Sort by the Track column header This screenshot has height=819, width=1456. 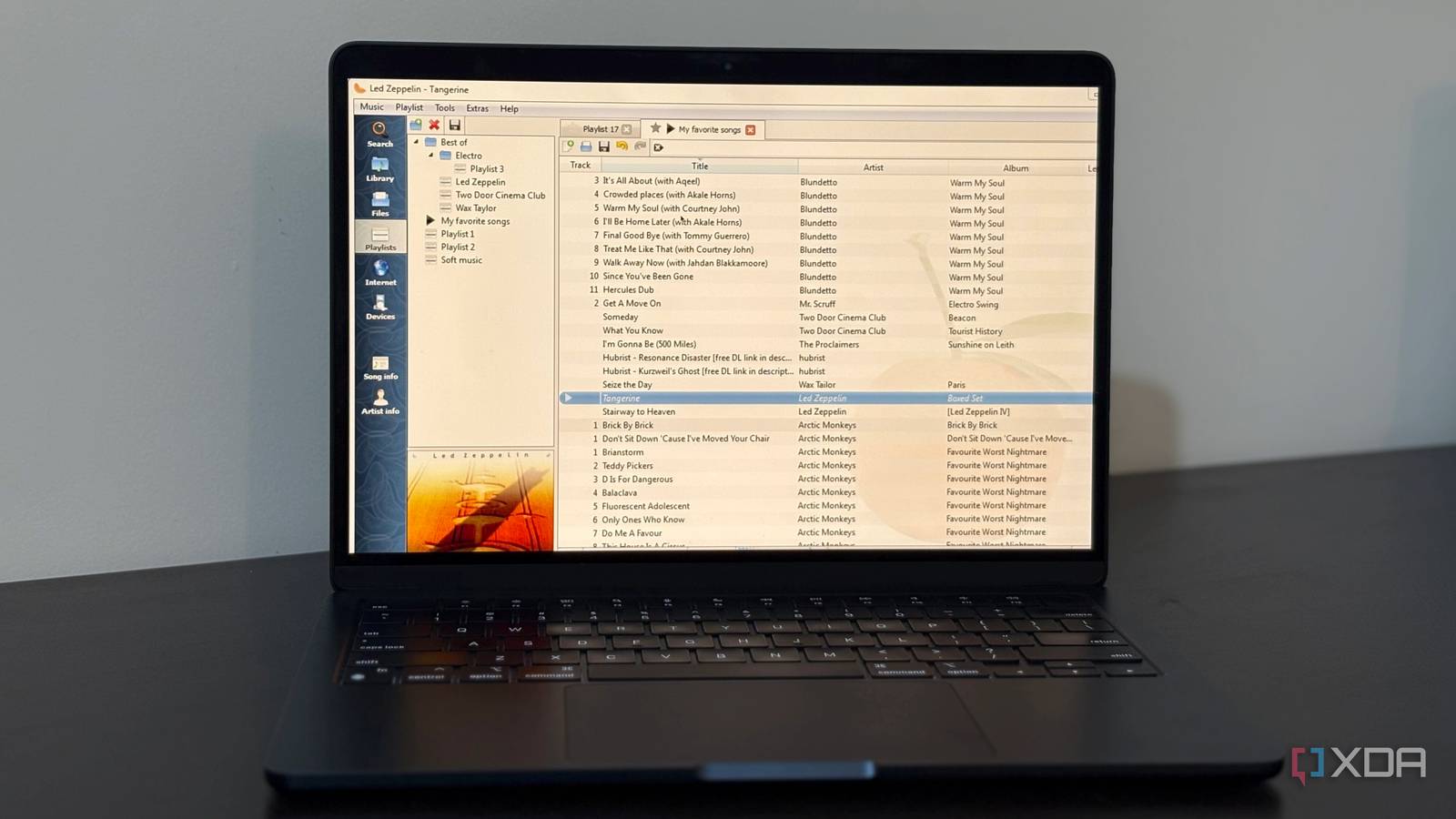point(580,165)
